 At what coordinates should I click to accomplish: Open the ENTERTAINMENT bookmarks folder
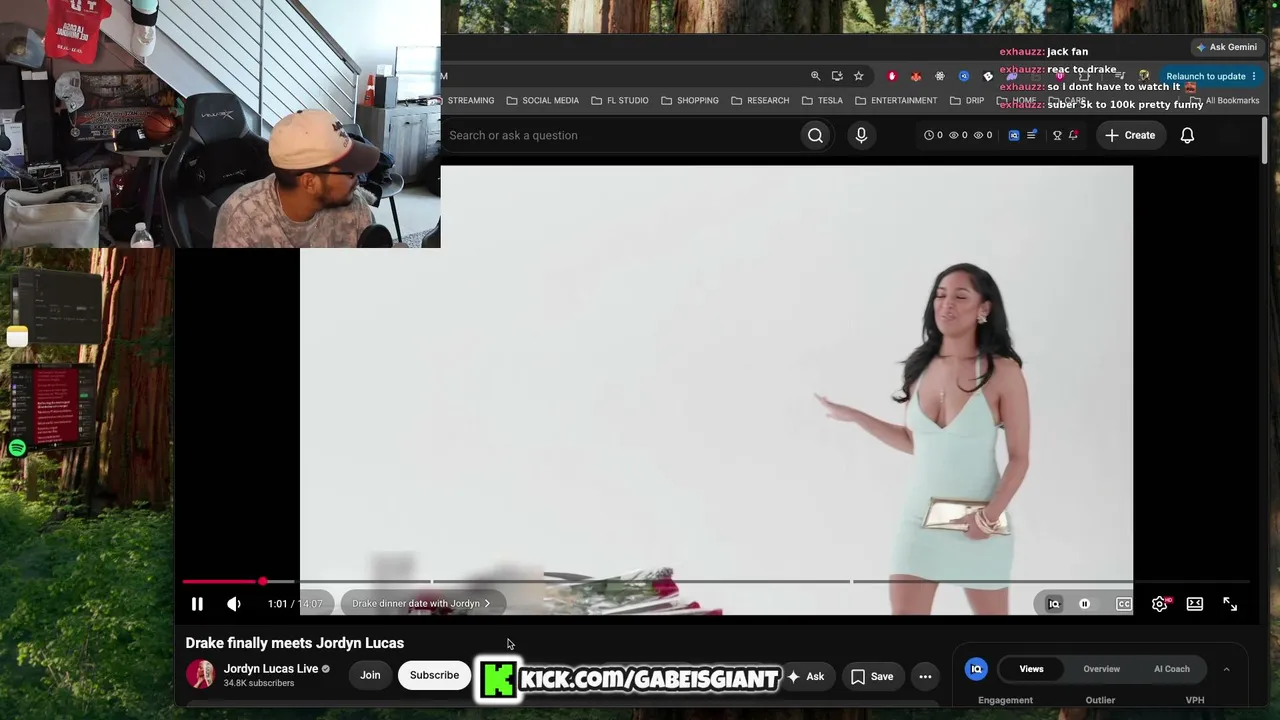tap(895, 100)
